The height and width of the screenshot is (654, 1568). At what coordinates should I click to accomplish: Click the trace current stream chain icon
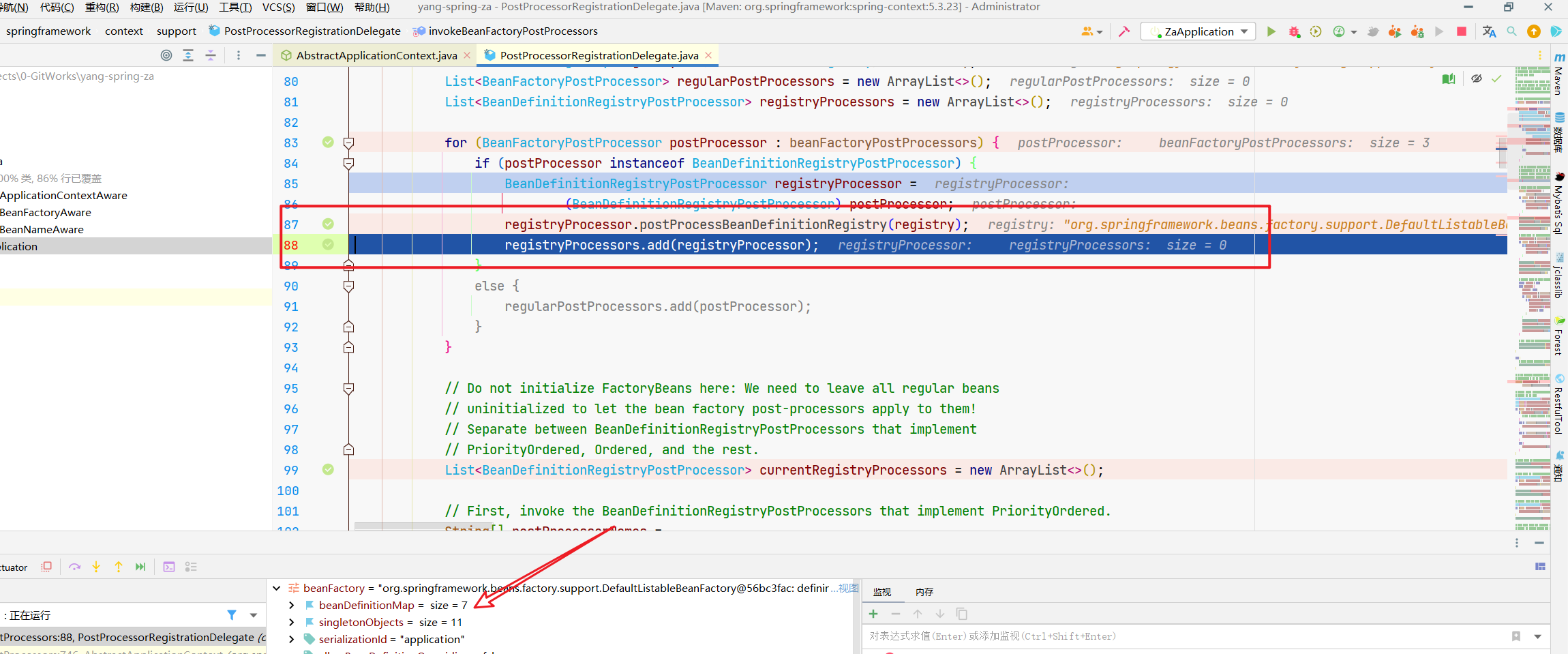tap(191, 567)
